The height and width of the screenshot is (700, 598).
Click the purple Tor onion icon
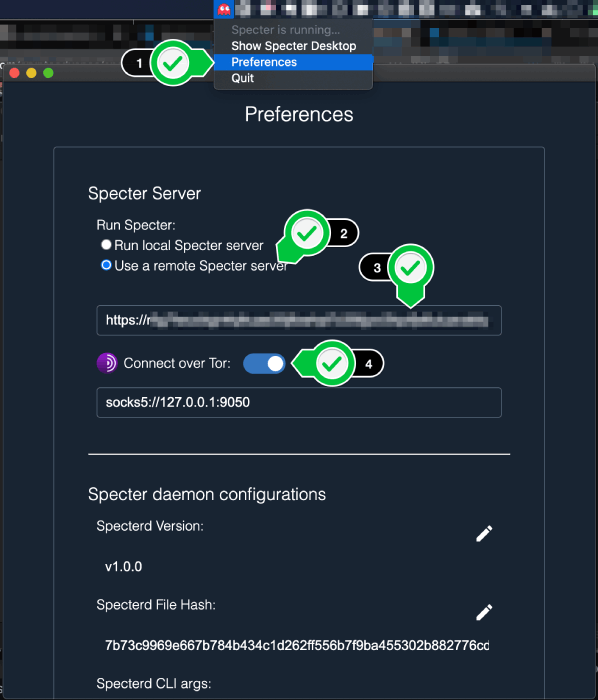click(x=107, y=363)
